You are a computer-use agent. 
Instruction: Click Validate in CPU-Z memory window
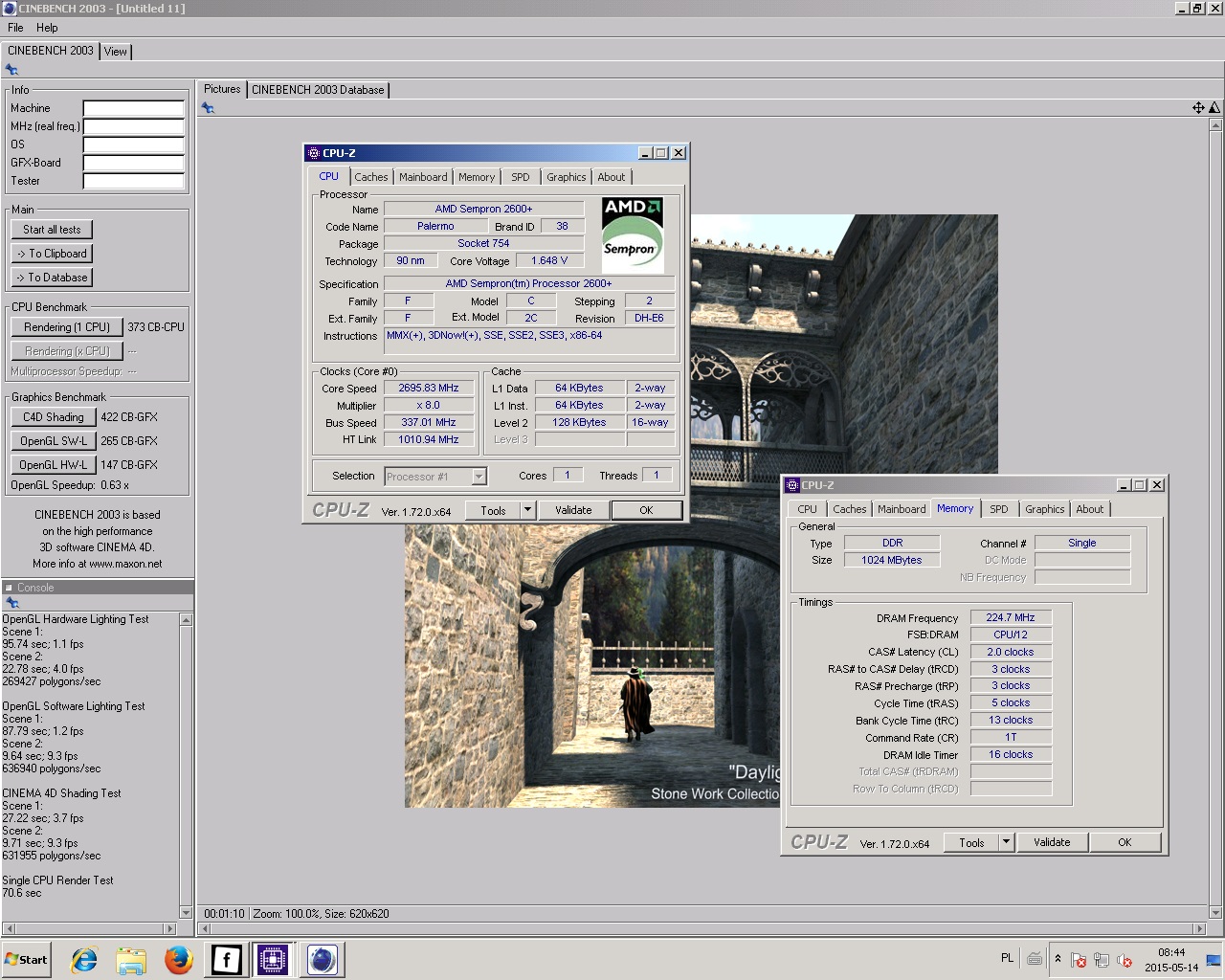[1052, 842]
